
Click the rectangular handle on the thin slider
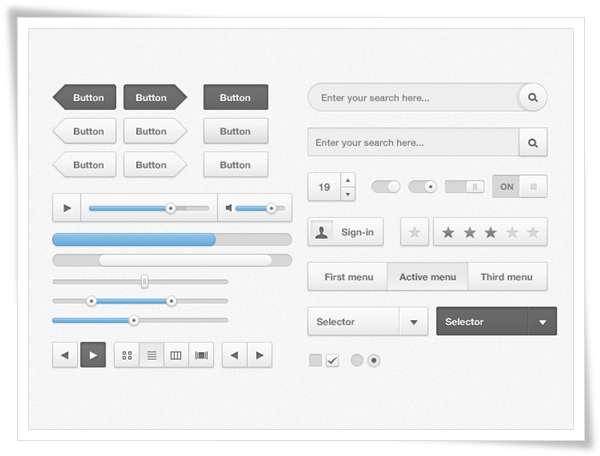coord(144,282)
